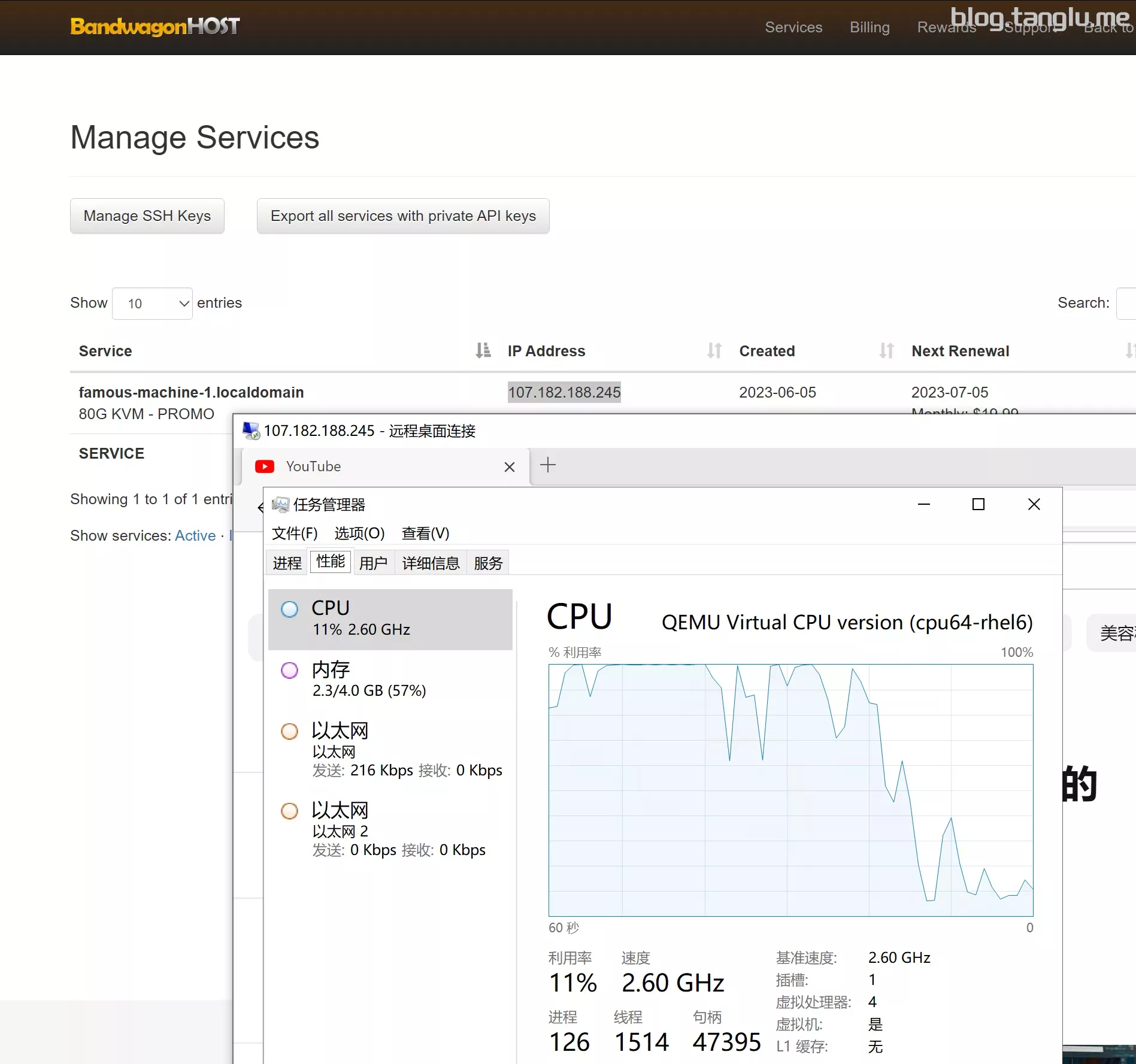Click Export all services with private API keys
Image resolution: width=1136 pixels, height=1064 pixels.
tap(403, 216)
